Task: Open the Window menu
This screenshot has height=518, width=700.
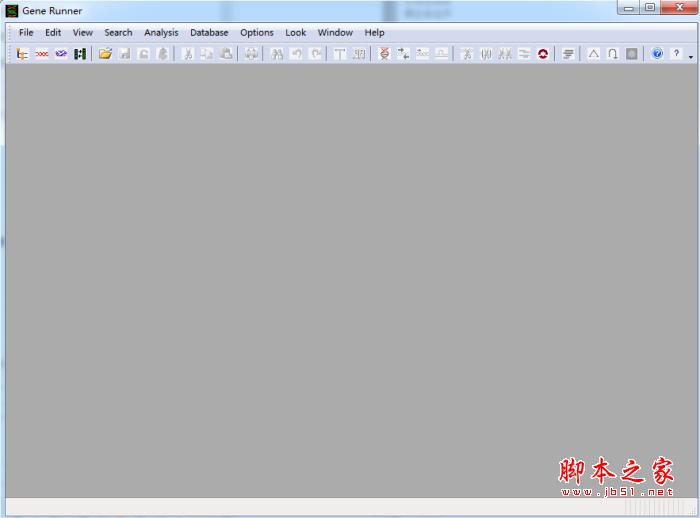Action: [x=335, y=33]
